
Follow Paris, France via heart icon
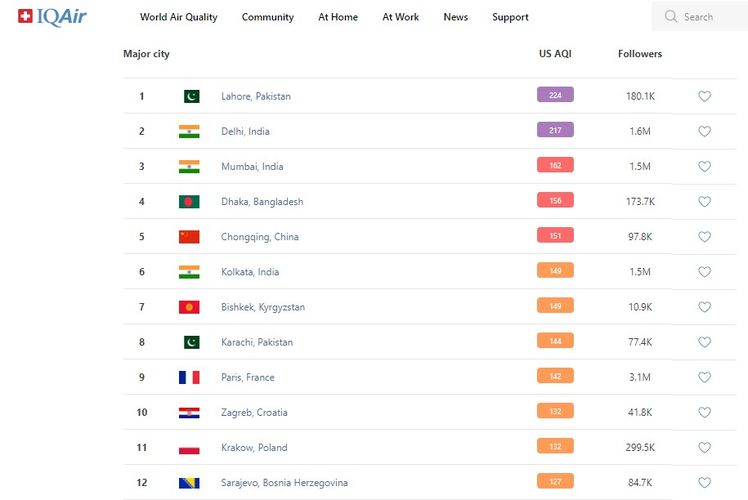pyautogui.click(x=704, y=377)
